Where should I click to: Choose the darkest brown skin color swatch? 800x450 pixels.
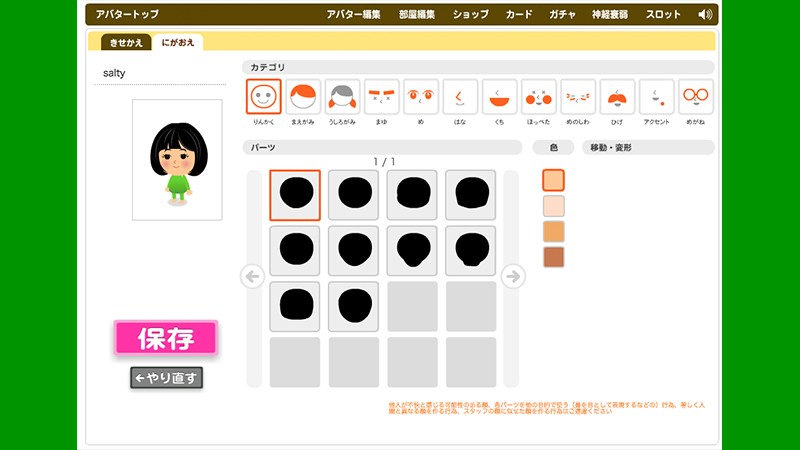[x=553, y=257]
